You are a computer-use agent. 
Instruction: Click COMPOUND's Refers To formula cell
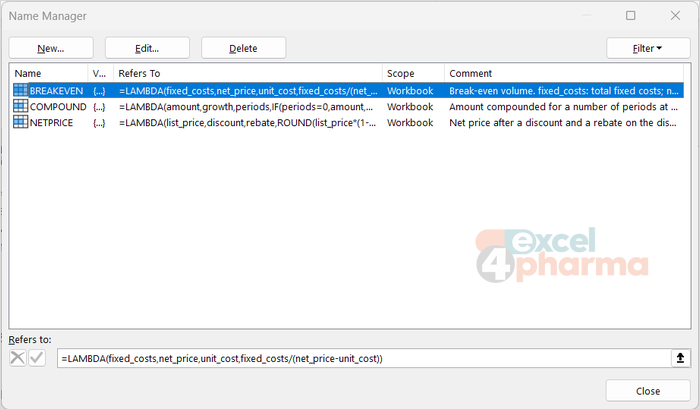coord(246,107)
